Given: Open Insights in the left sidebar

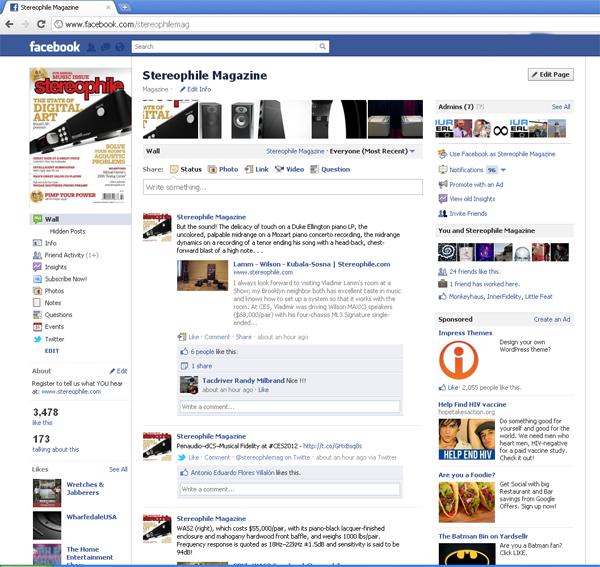Looking at the screenshot, I should point(56,267).
